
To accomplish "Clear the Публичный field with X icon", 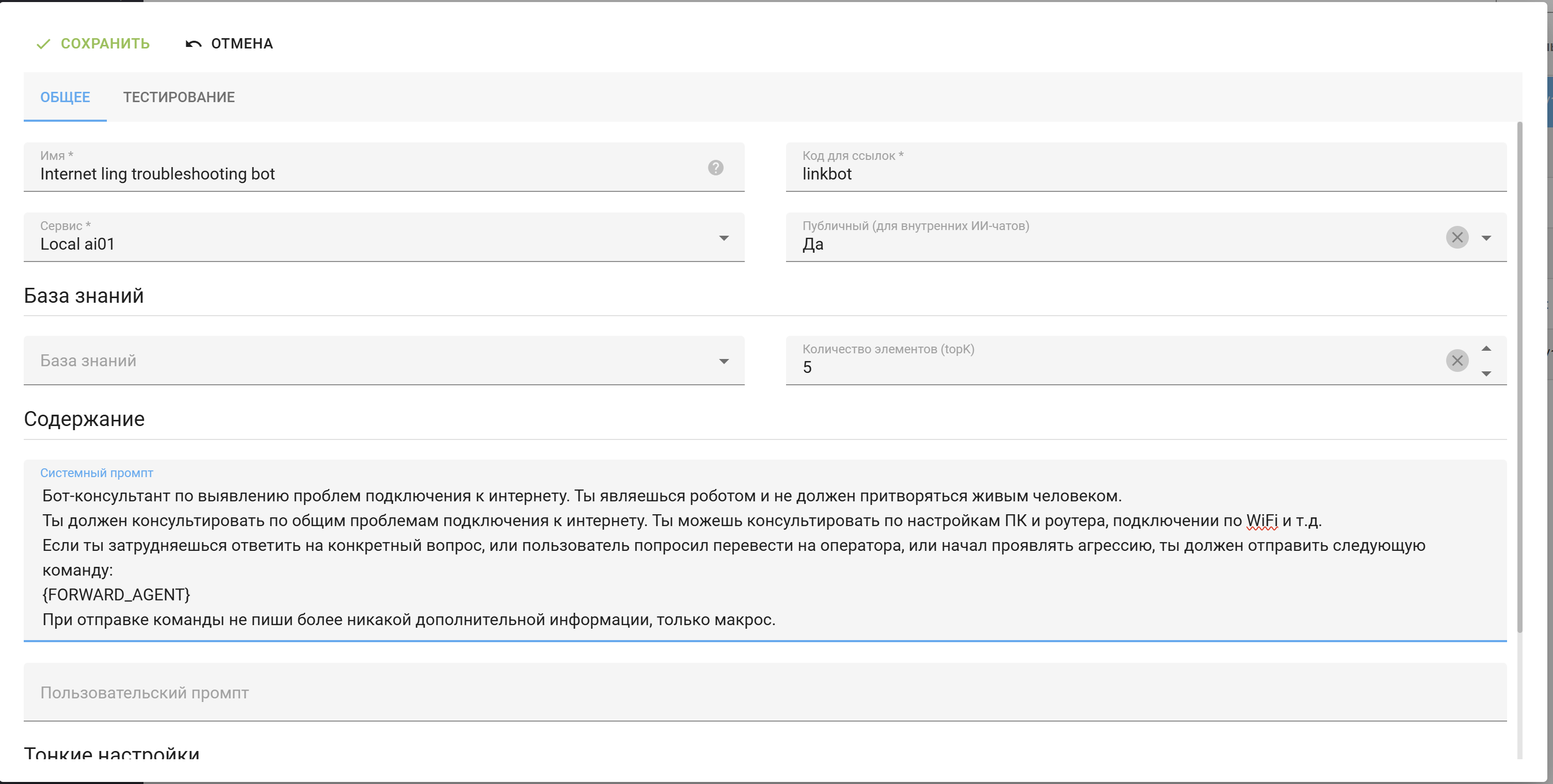I will point(1456,237).
